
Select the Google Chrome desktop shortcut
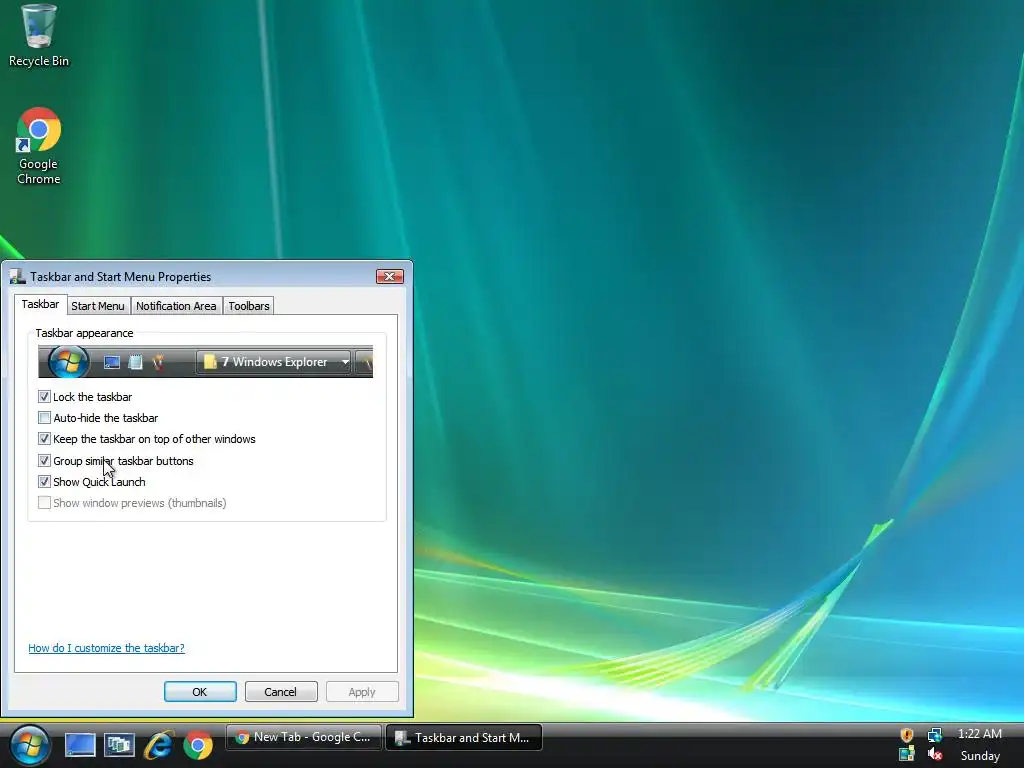(x=39, y=146)
